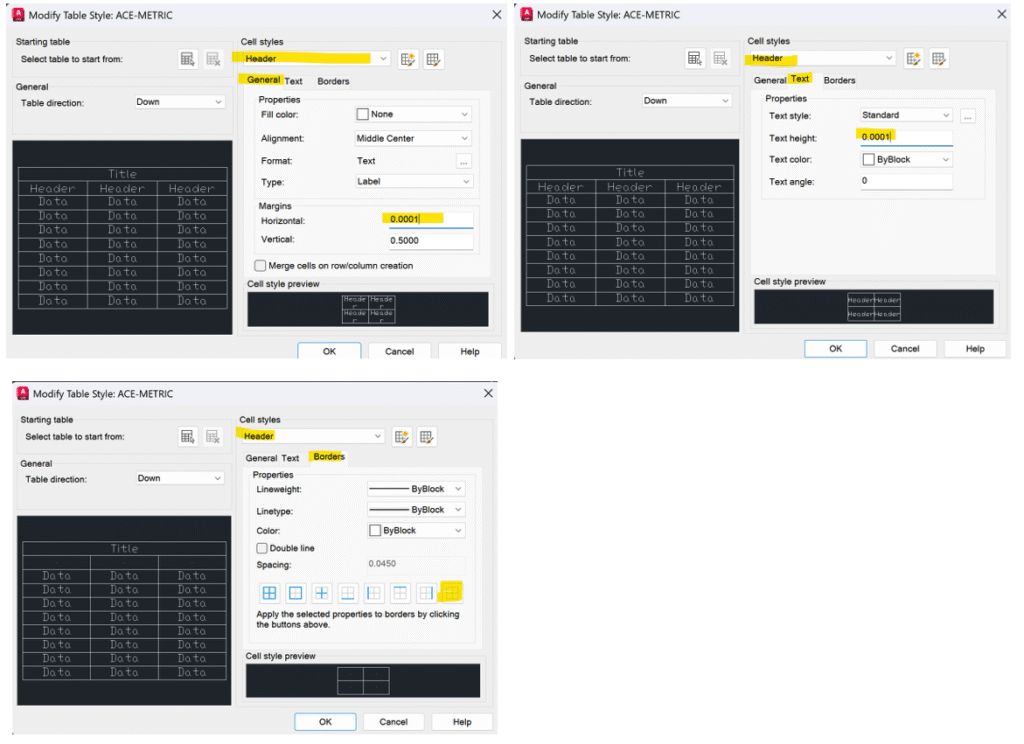The width and height of the screenshot is (1024, 744).
Task: Click Vertical margin field showing 0.5000
Action: (429, 241)
